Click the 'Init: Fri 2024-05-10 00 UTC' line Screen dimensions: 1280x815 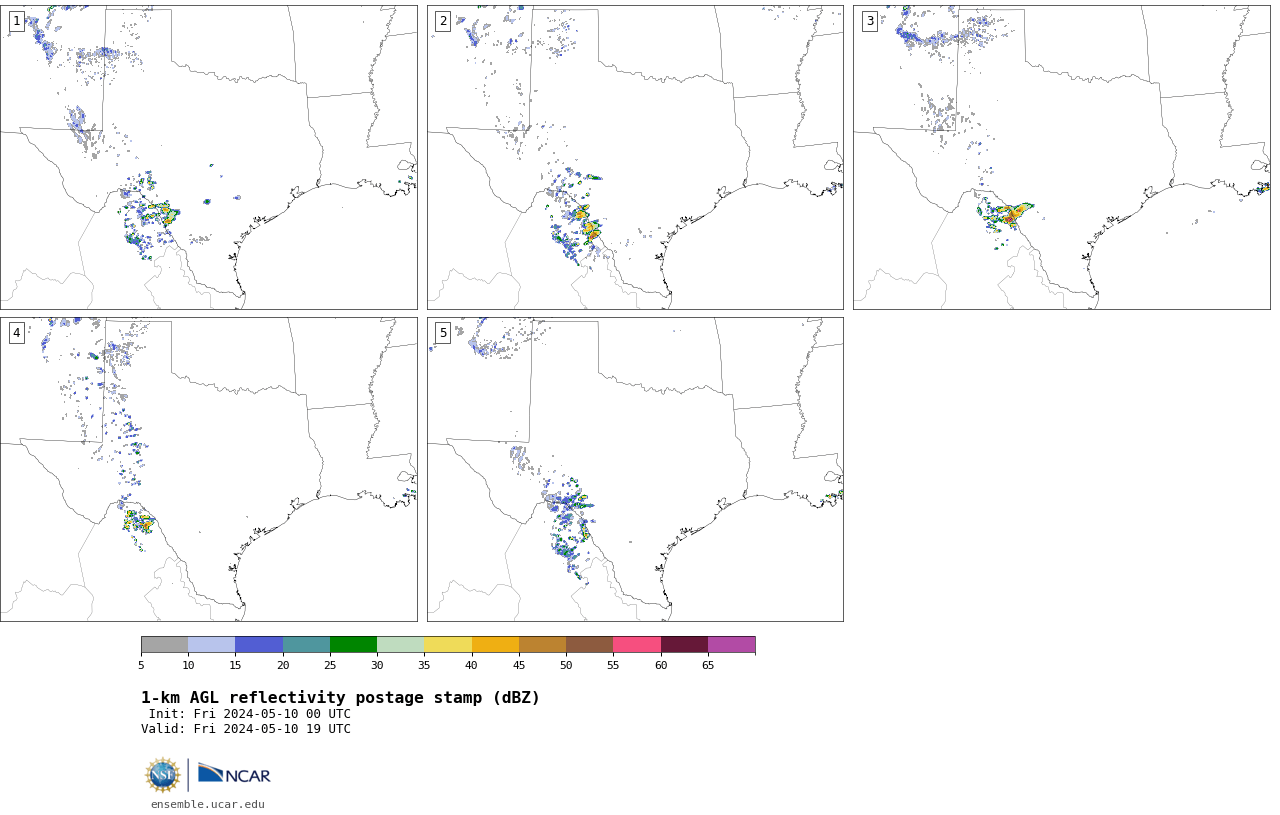[x=250, y=714]
